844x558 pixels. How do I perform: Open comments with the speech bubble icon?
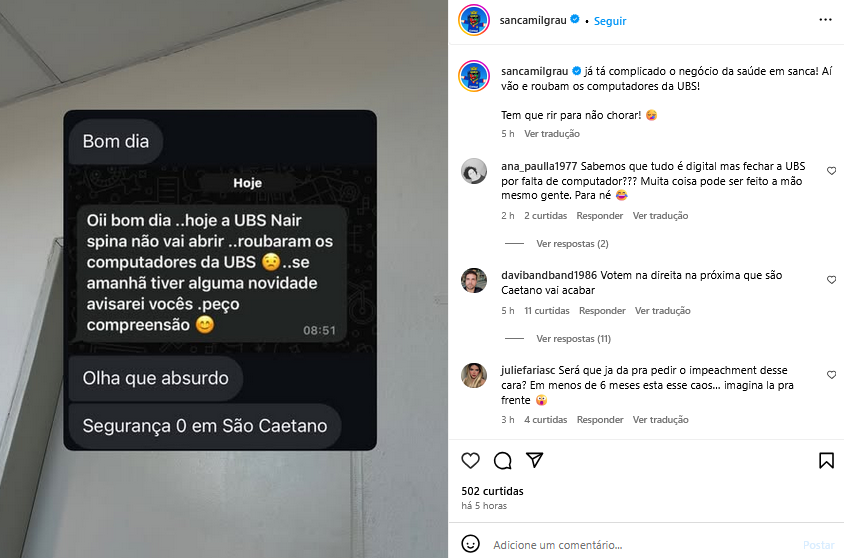503,461
